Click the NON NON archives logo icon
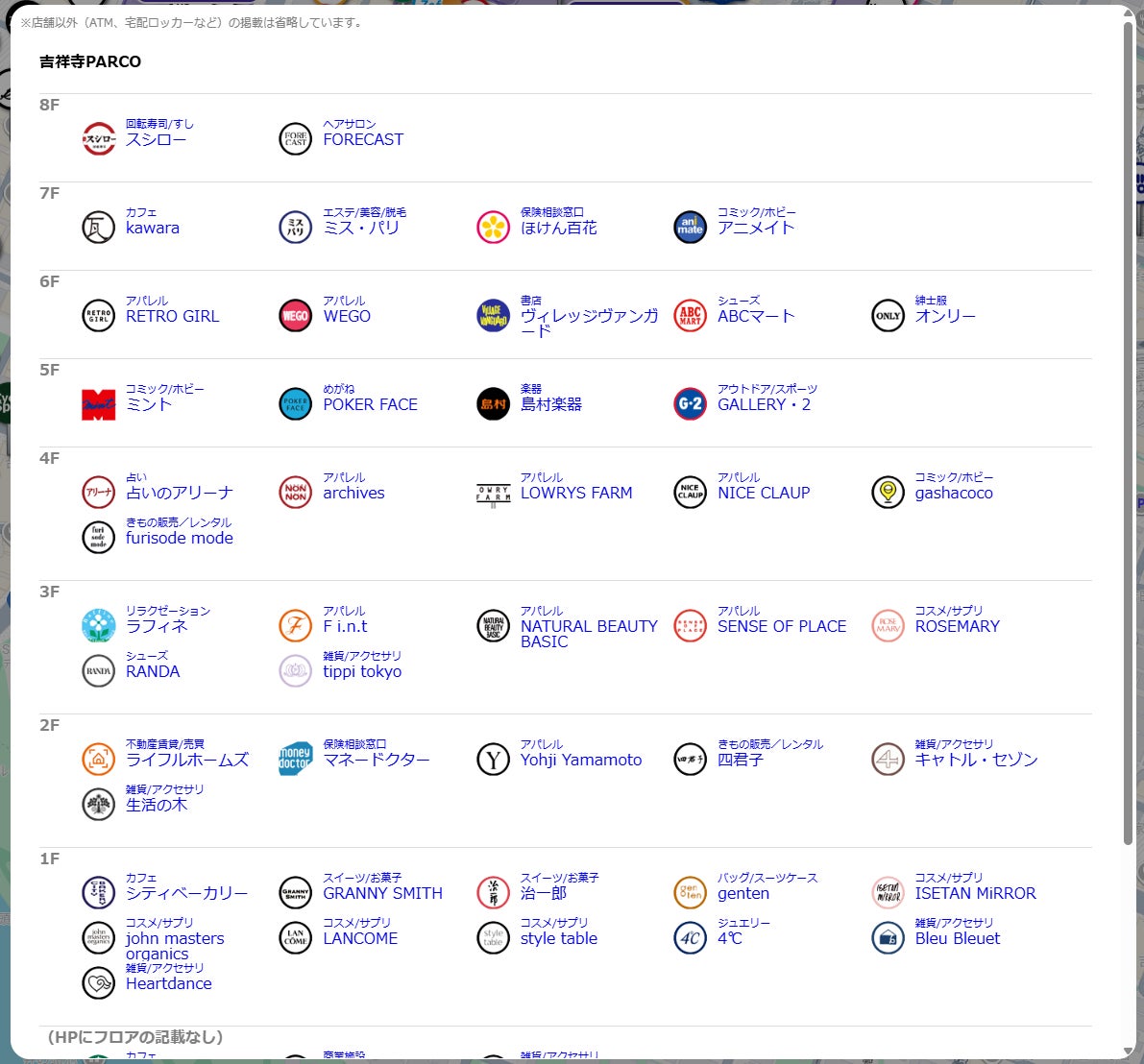 tap(296, 492)
